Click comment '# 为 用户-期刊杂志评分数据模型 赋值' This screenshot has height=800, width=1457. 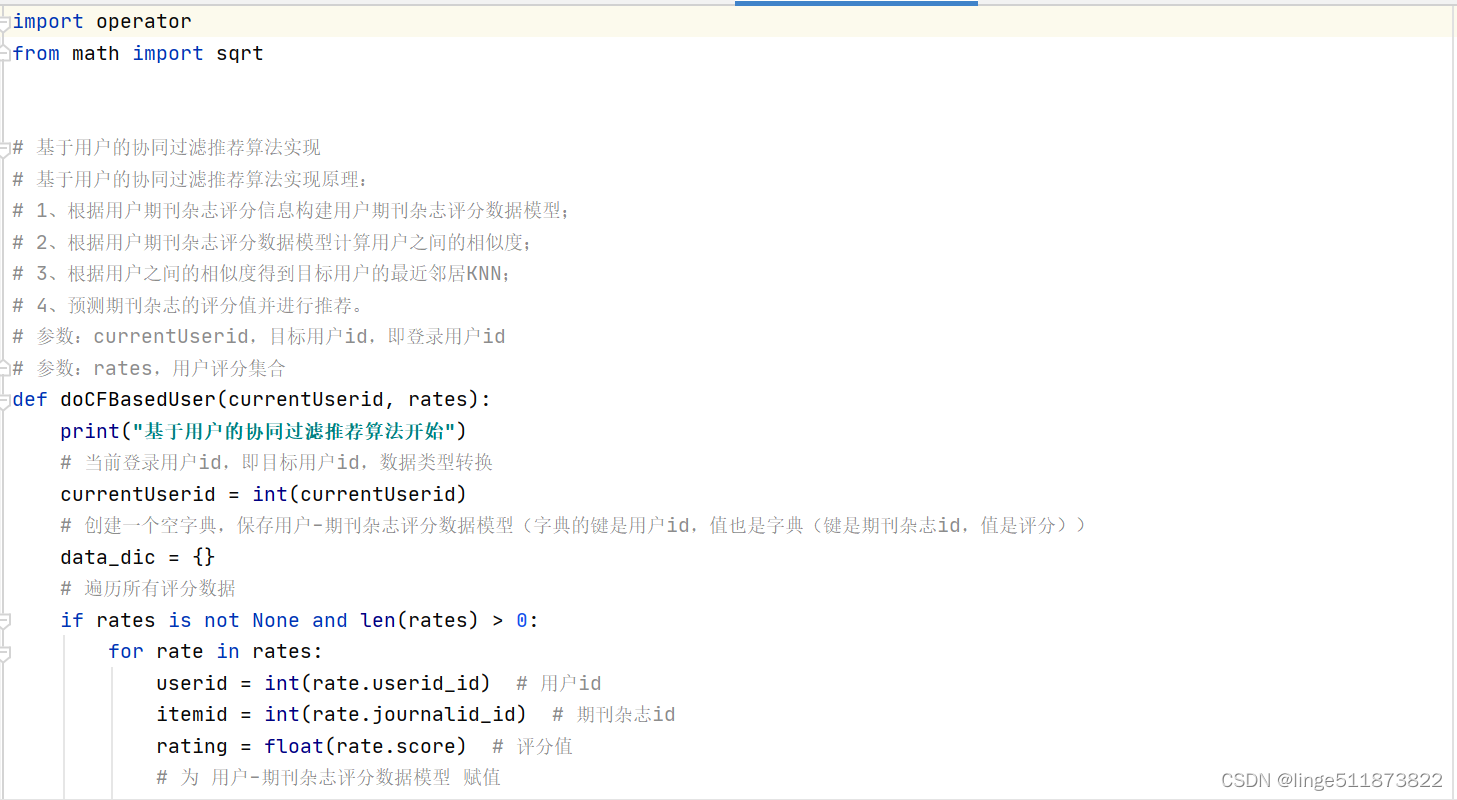pos(329,778)
